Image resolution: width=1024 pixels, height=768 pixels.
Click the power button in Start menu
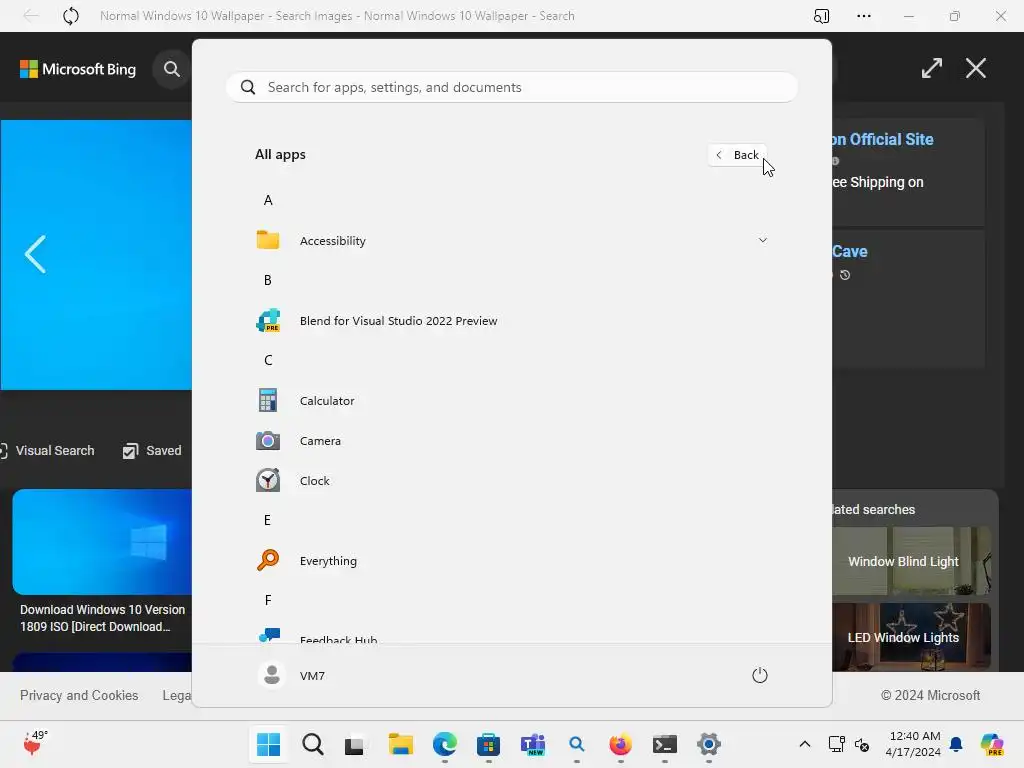click(760, 675)
